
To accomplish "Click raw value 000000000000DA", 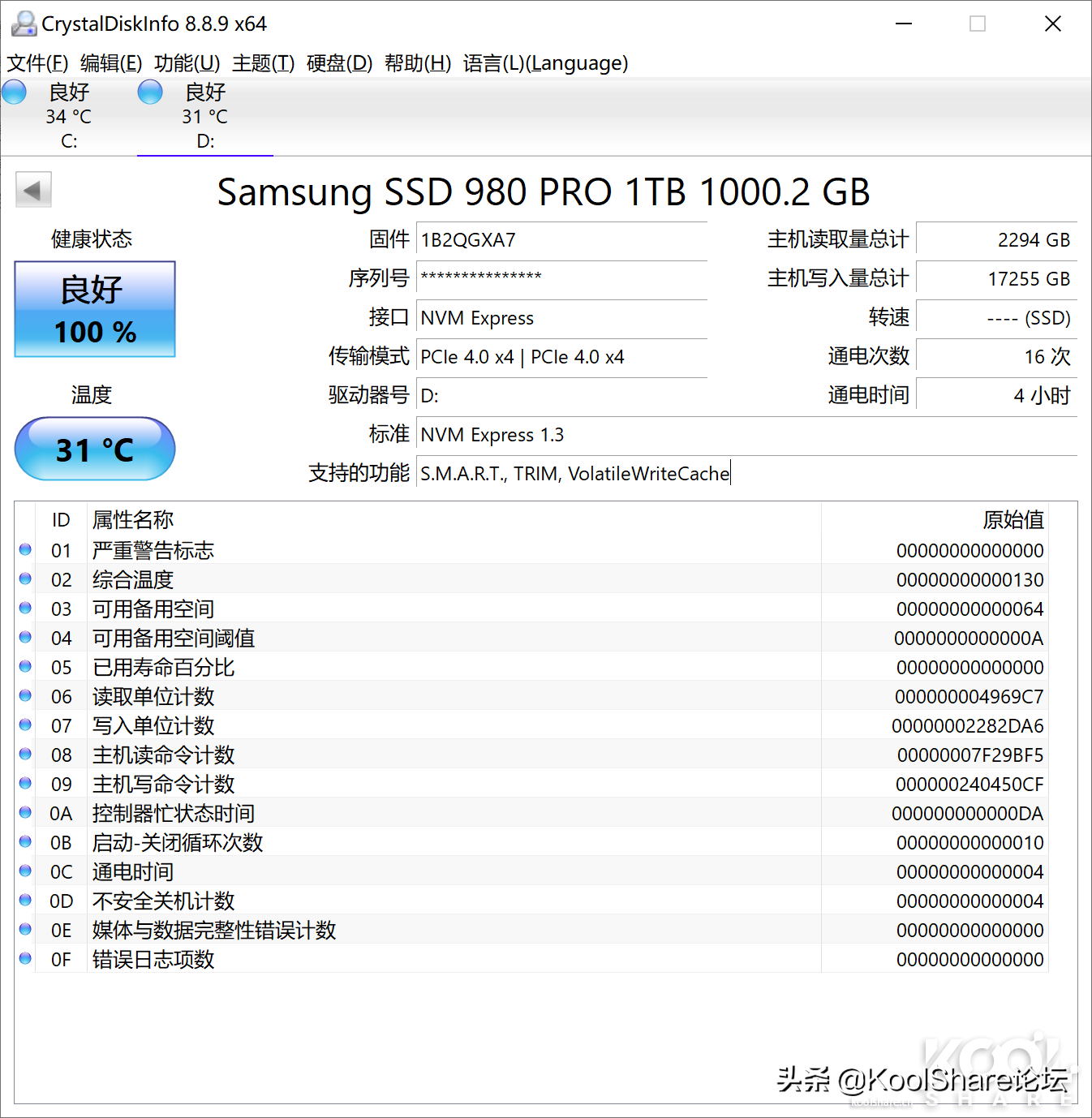I will point(967,814).
